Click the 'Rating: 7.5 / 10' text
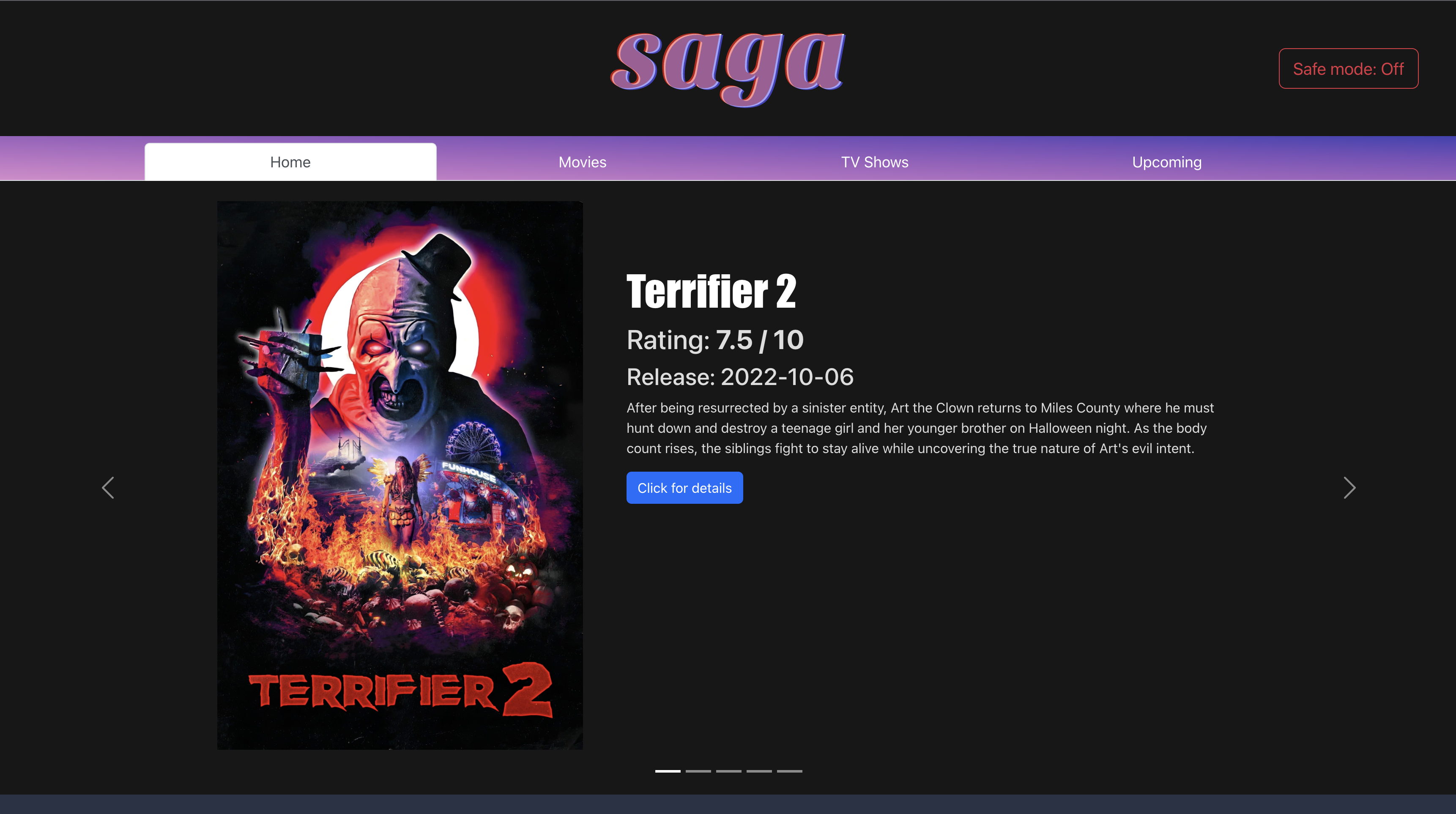The height and width of the screenshot is (814, 1456). point(715,340)
